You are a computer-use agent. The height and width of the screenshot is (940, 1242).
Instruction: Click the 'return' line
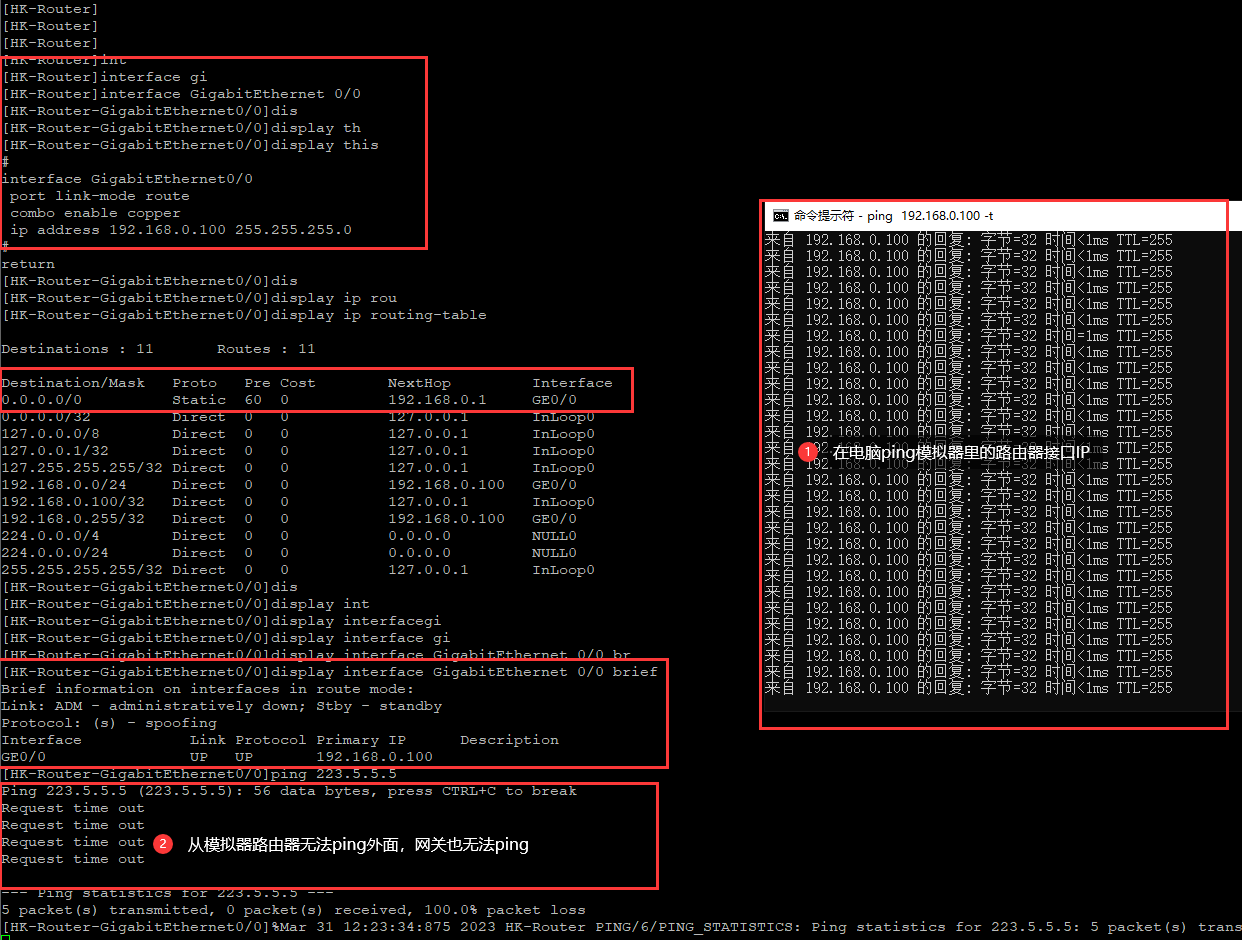tap(28, 264)
